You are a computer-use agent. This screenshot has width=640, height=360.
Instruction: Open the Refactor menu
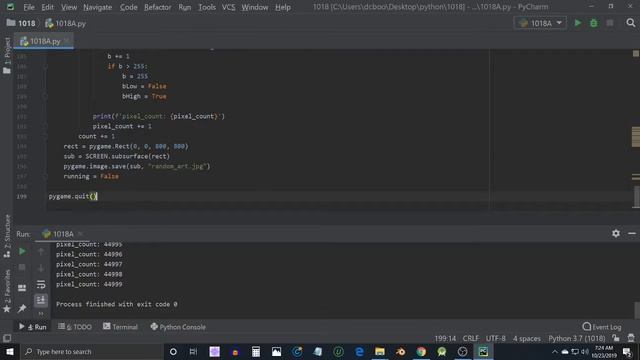tap(158, 7)
